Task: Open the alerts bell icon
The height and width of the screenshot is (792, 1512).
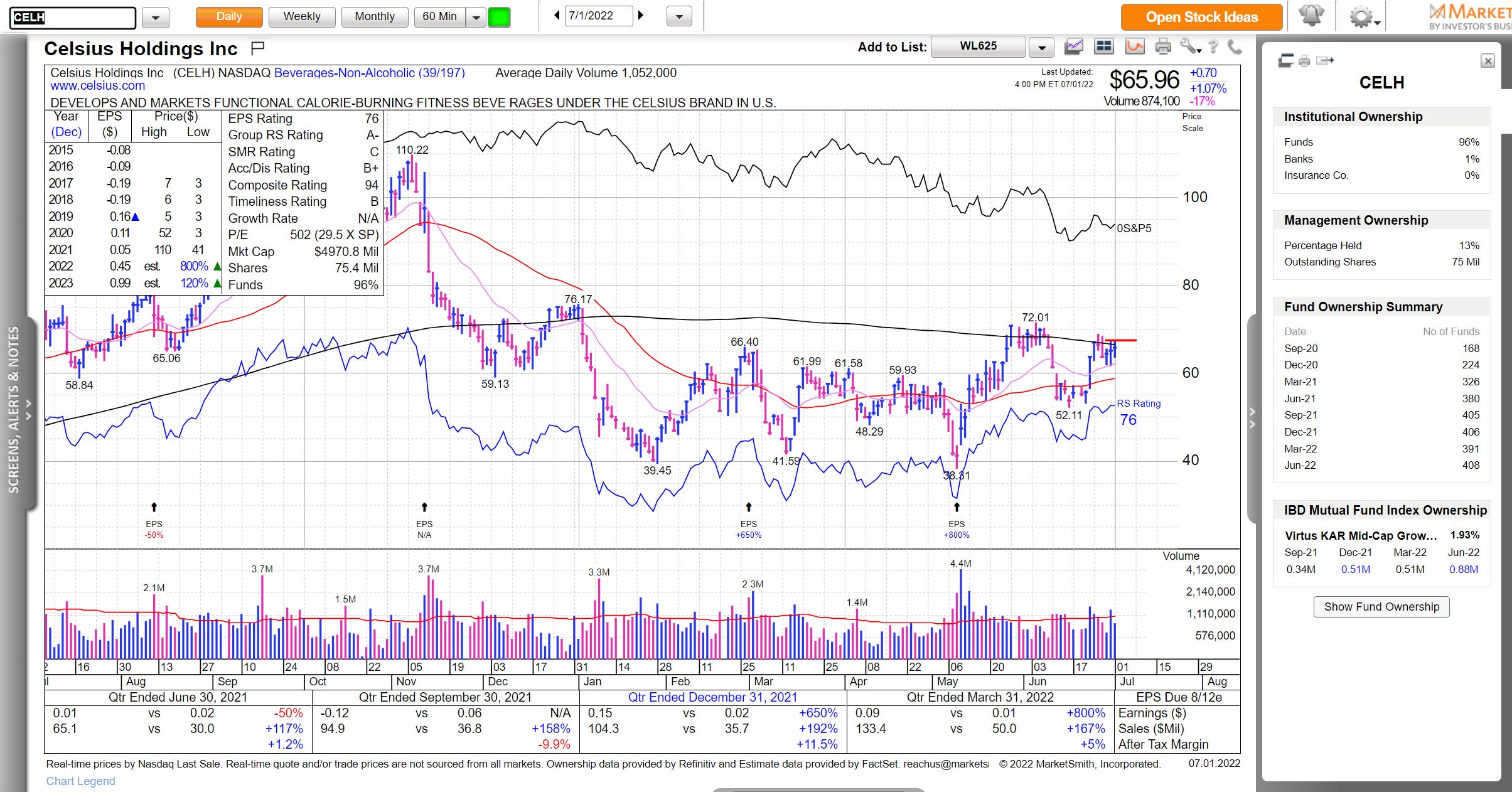Action: click(x=1311, y=16)
